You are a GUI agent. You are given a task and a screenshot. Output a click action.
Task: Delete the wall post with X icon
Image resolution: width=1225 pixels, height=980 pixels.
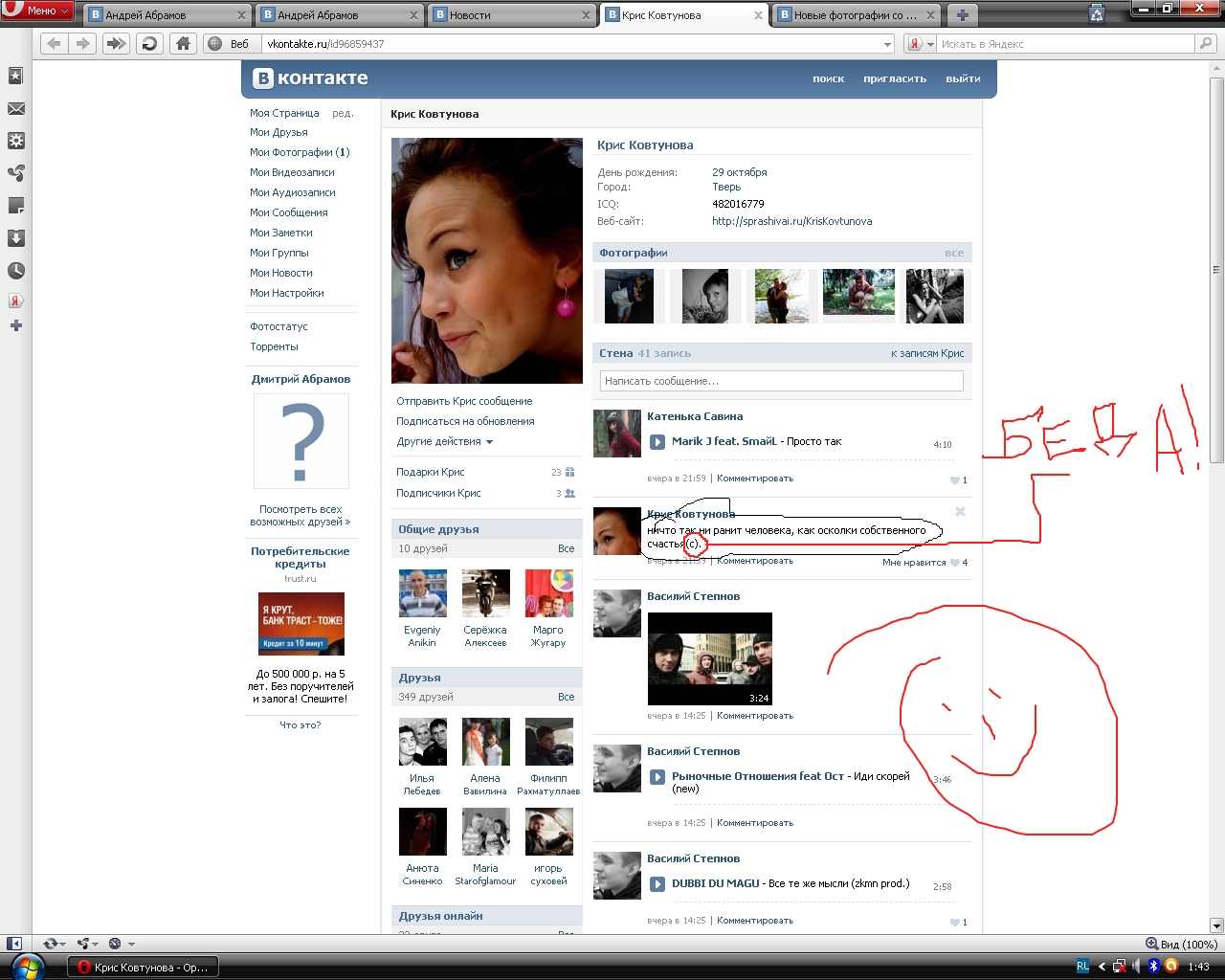point(960,512)
